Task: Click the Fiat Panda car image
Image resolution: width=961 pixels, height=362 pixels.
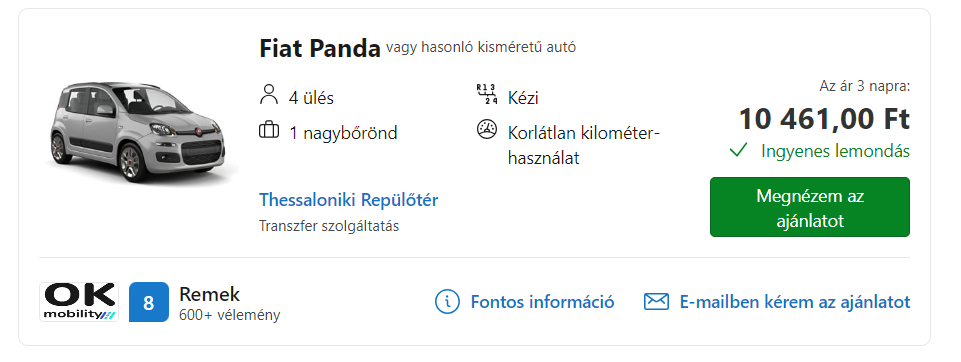Action: click(139, 130)
